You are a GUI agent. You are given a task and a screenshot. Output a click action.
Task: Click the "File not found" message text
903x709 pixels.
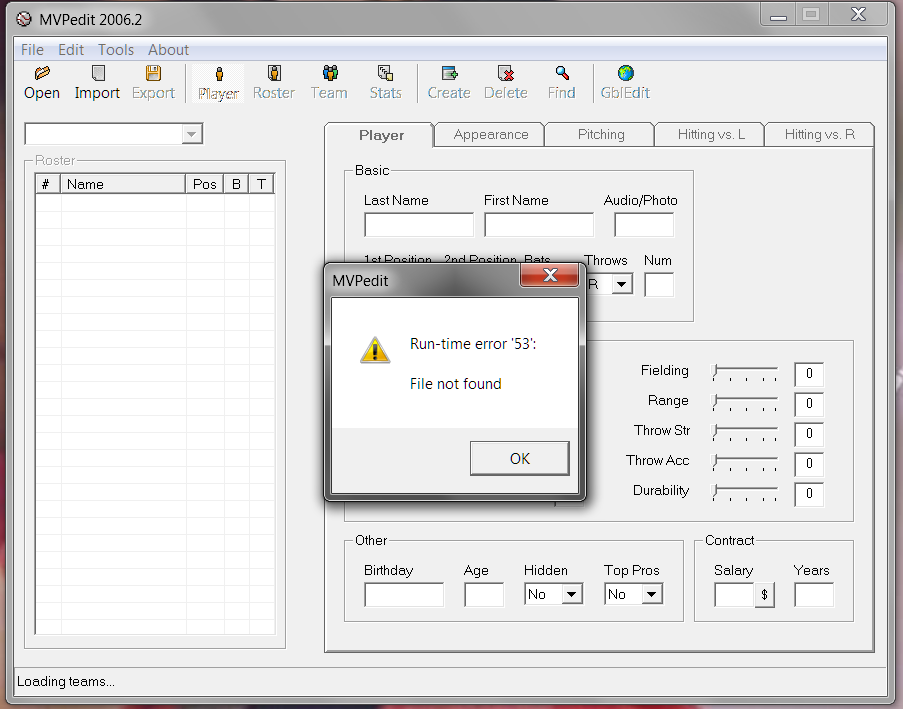click(x=456, y=384)
